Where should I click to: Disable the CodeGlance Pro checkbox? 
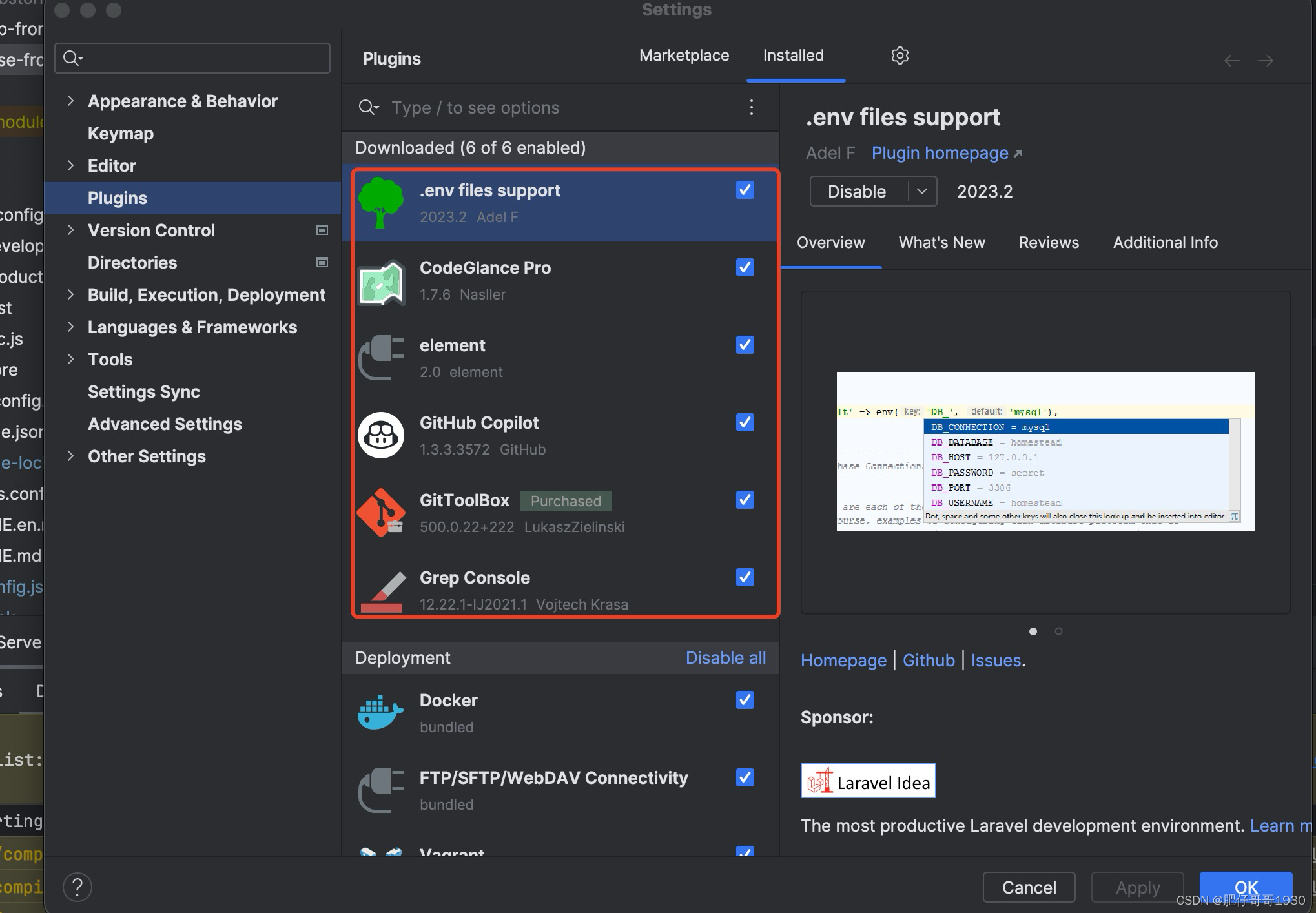point(745,267)
